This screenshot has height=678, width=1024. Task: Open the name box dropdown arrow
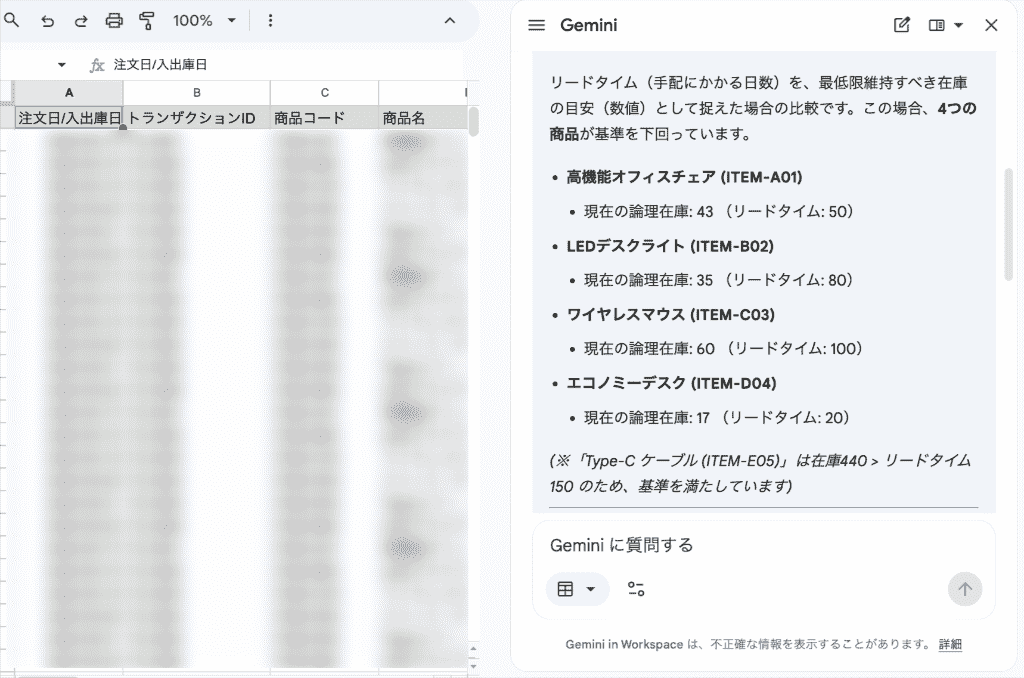(x=61, y=65)
